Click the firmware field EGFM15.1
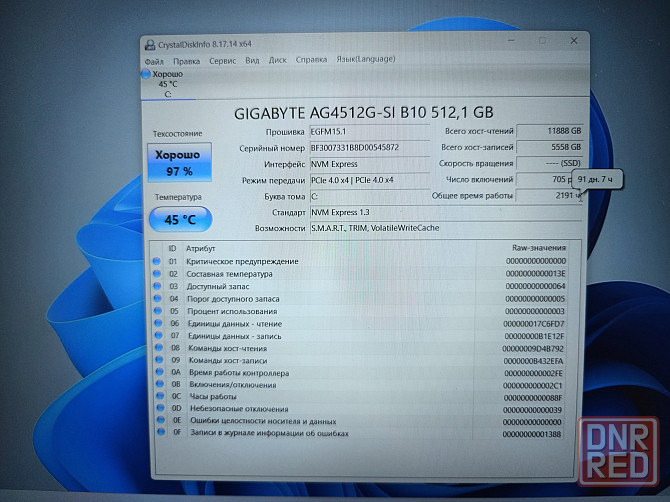 tap(370, 132)
